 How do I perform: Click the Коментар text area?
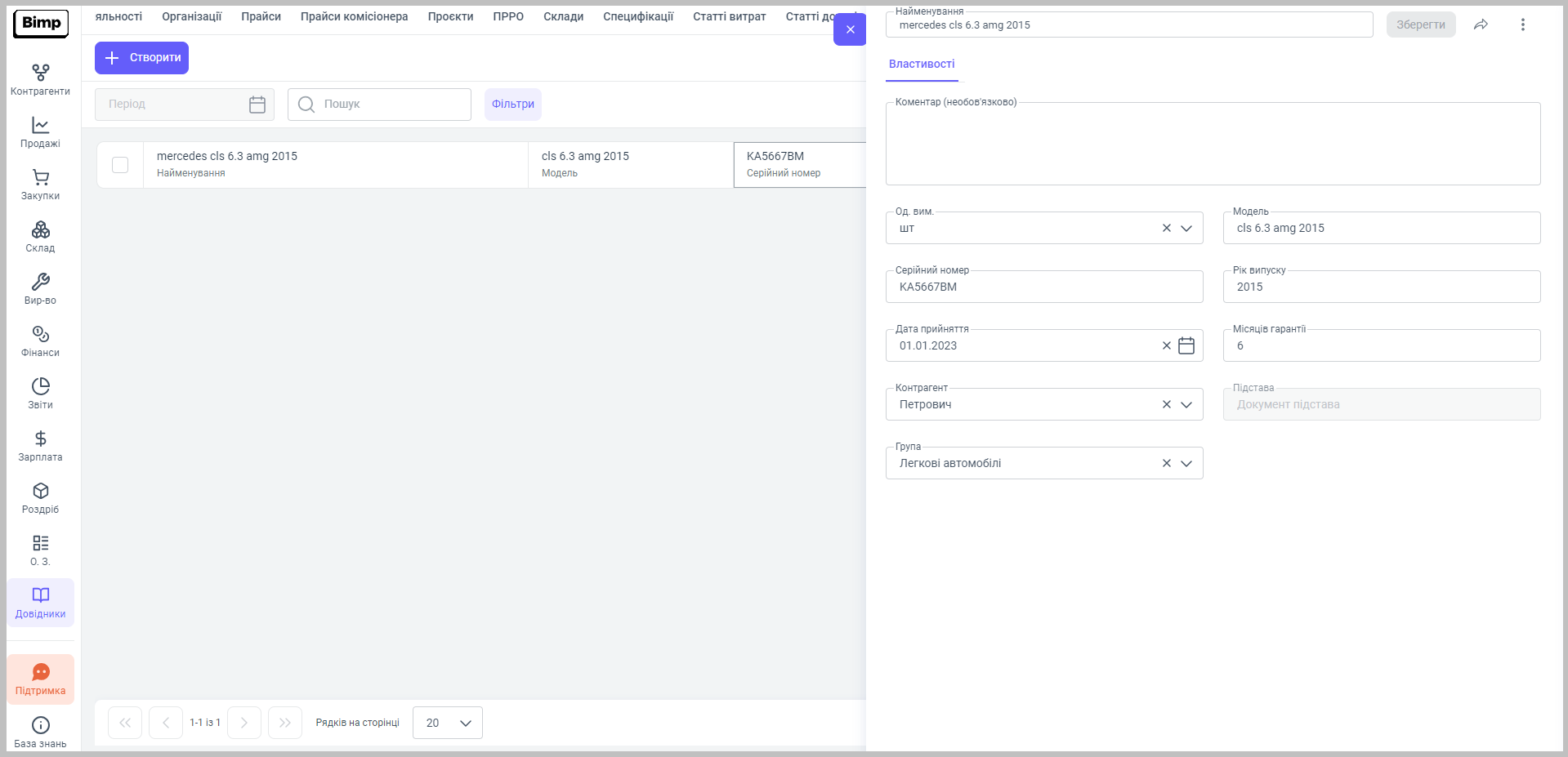(x=1213, y=144)
